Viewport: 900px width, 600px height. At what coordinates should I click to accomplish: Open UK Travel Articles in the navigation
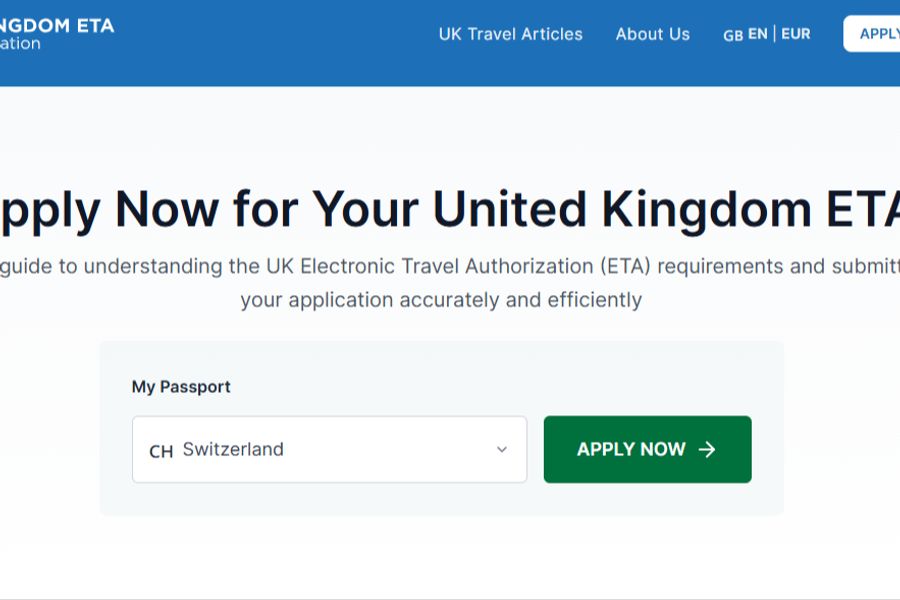click(x=510, y=34)
